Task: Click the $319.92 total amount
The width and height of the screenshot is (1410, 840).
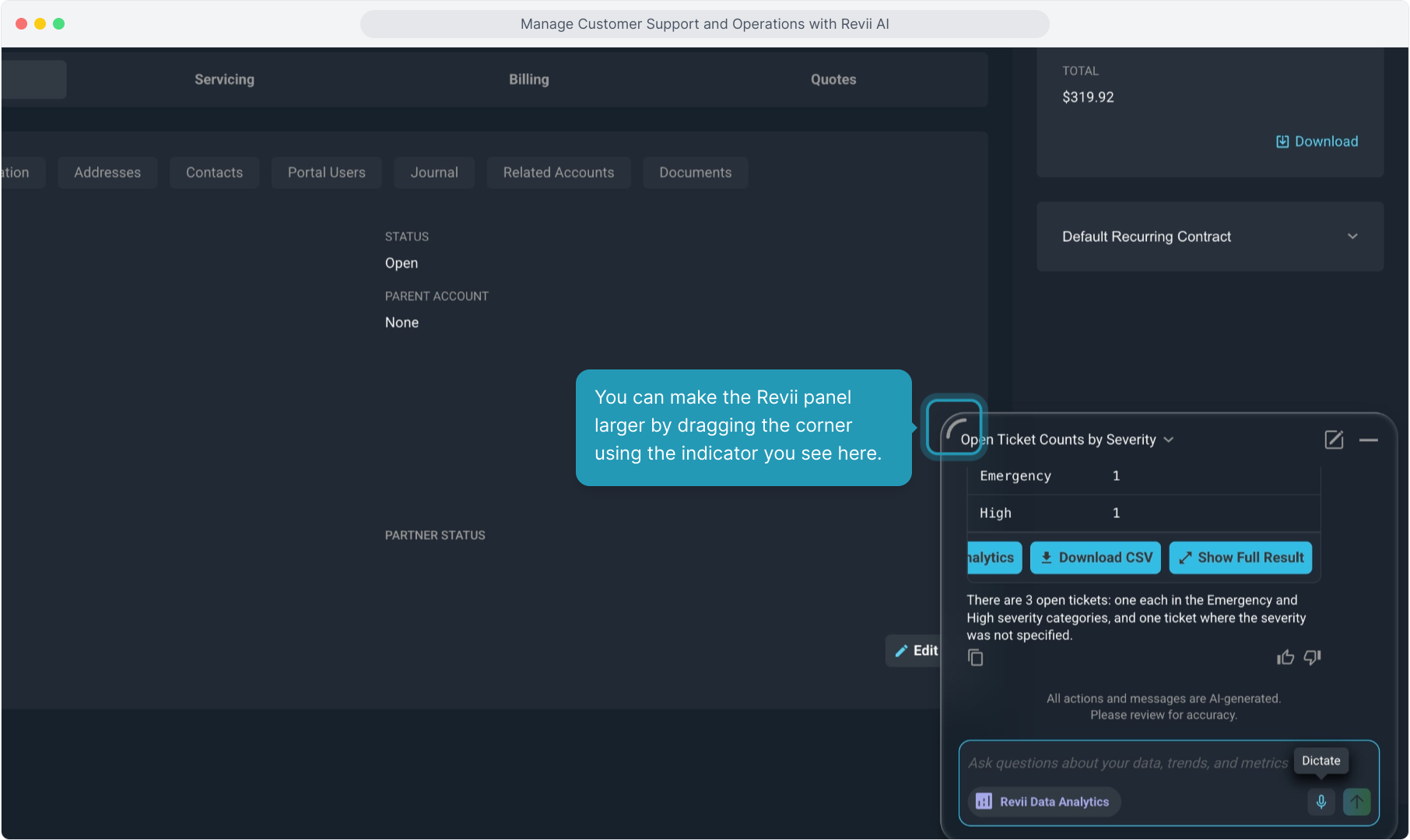Action: (x=1088, y=97)
